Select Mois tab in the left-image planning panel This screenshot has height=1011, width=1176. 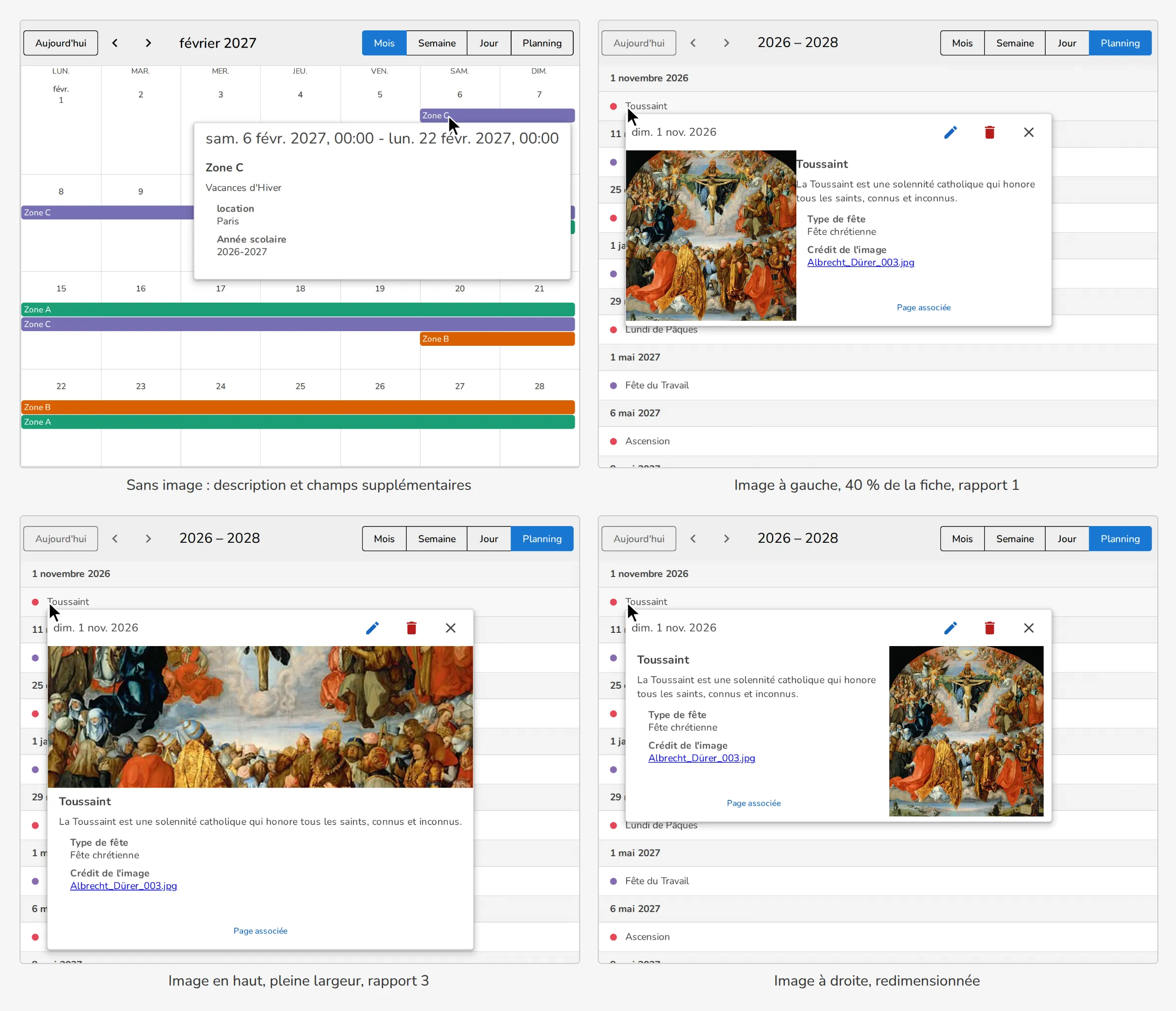click(x=962, y=43)
